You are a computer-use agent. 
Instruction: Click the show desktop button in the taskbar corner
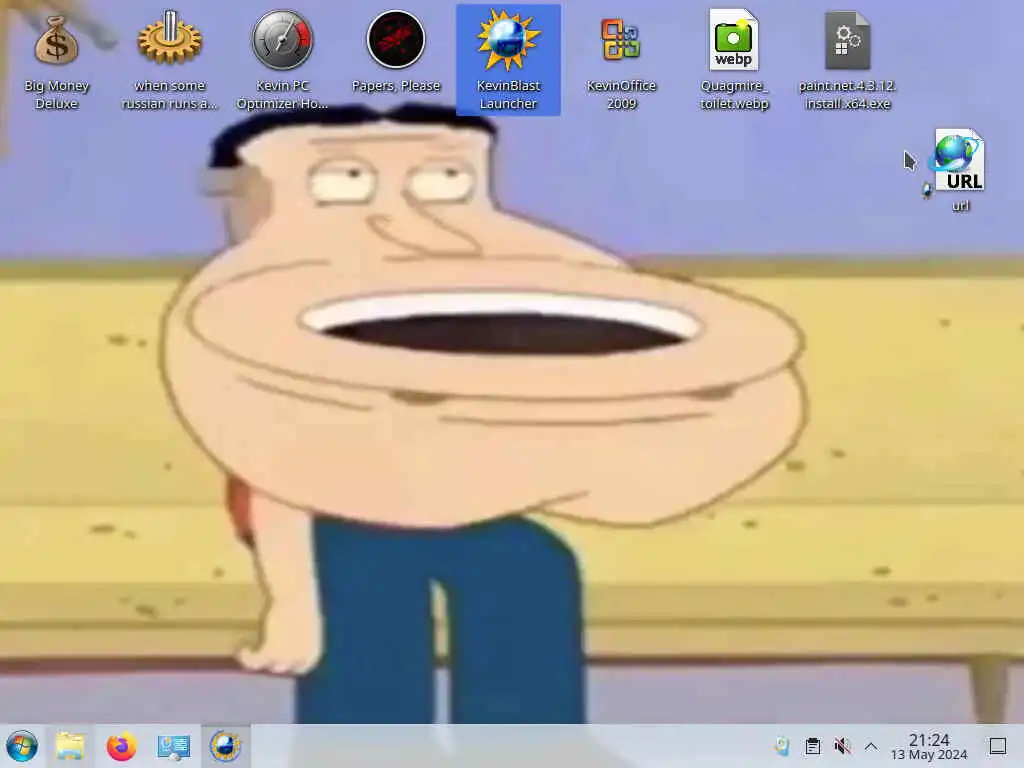click(x=998, y=746)
